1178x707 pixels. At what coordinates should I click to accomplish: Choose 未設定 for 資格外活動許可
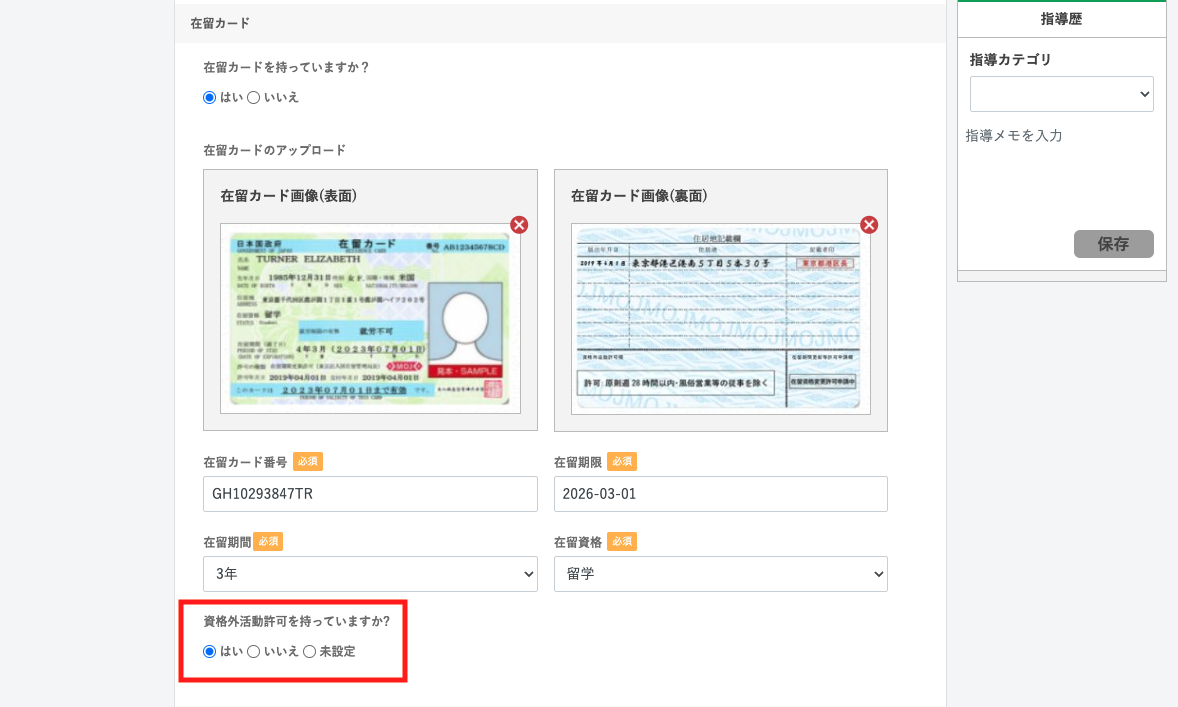click(x=310, y=651)
